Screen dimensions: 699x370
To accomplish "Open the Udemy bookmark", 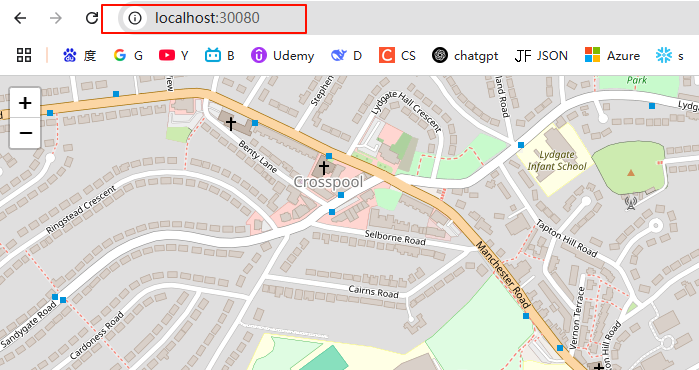I will (x=282, y=56).
